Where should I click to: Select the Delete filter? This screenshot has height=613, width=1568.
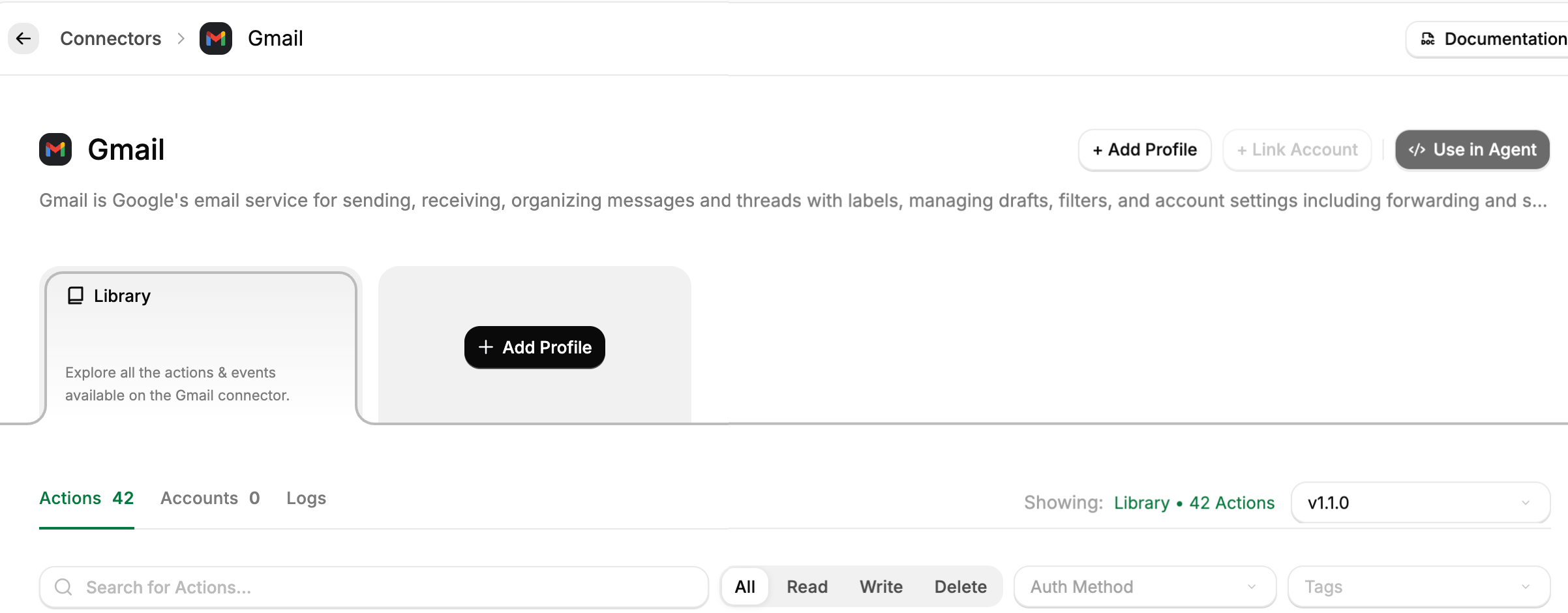coord(960,587)
